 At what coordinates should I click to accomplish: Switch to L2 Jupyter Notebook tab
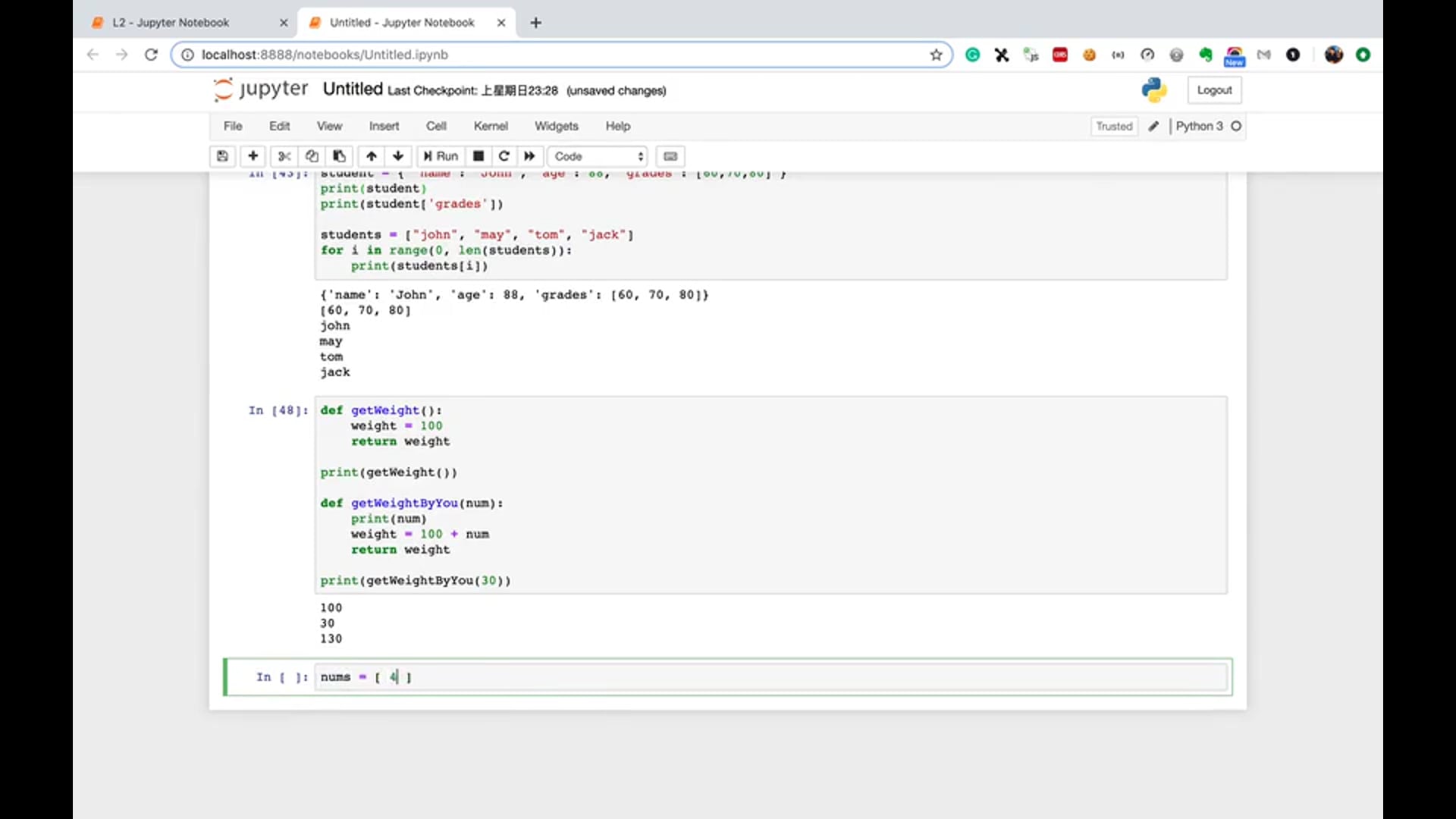point(171,23)
